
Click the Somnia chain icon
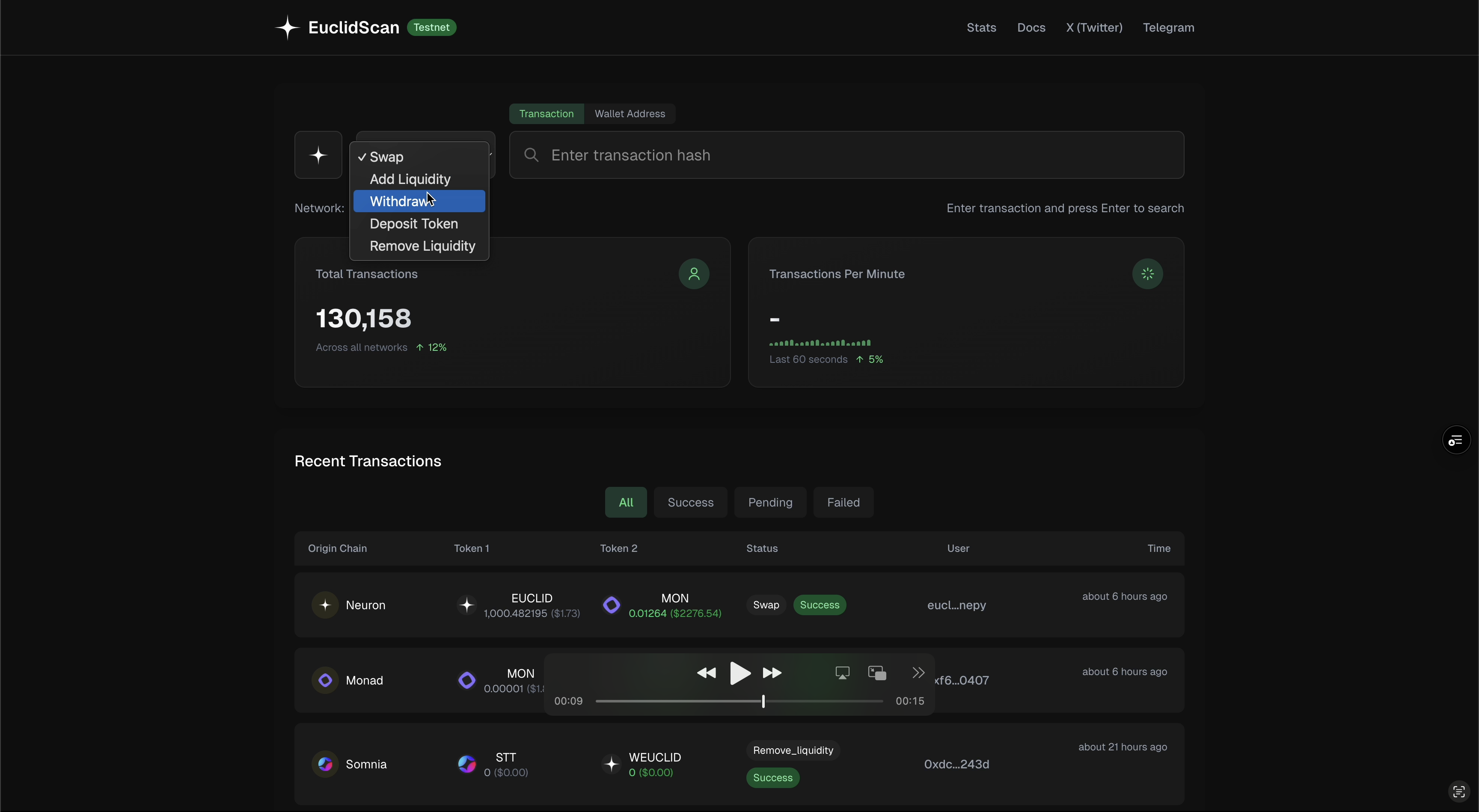[325, 764]
